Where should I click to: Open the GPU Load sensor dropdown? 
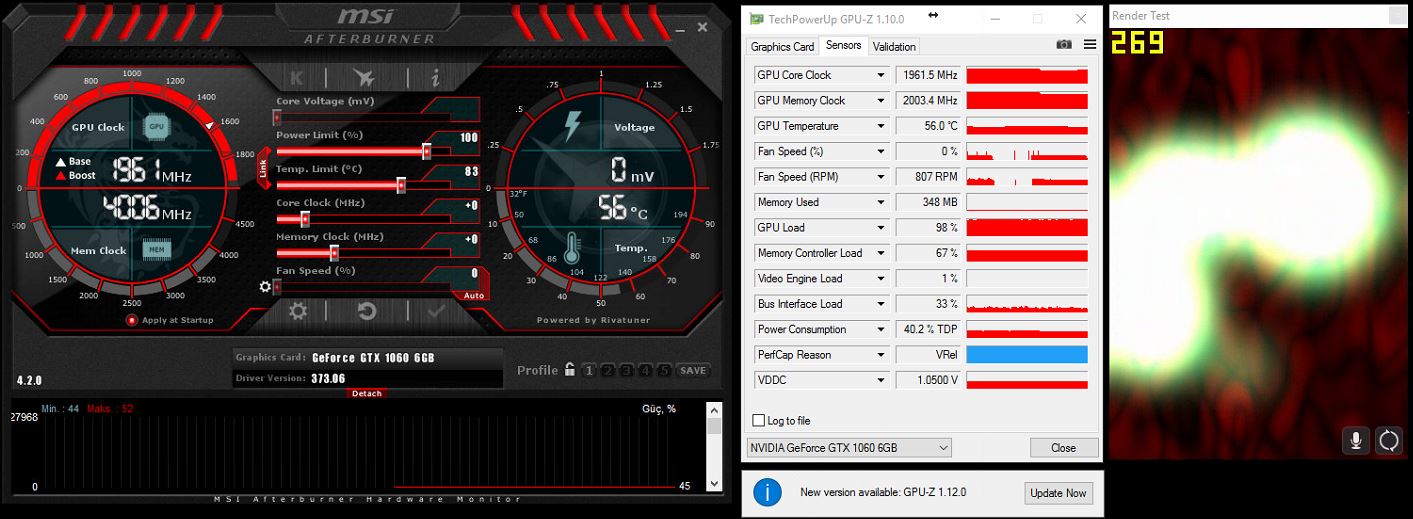(881, 228)
